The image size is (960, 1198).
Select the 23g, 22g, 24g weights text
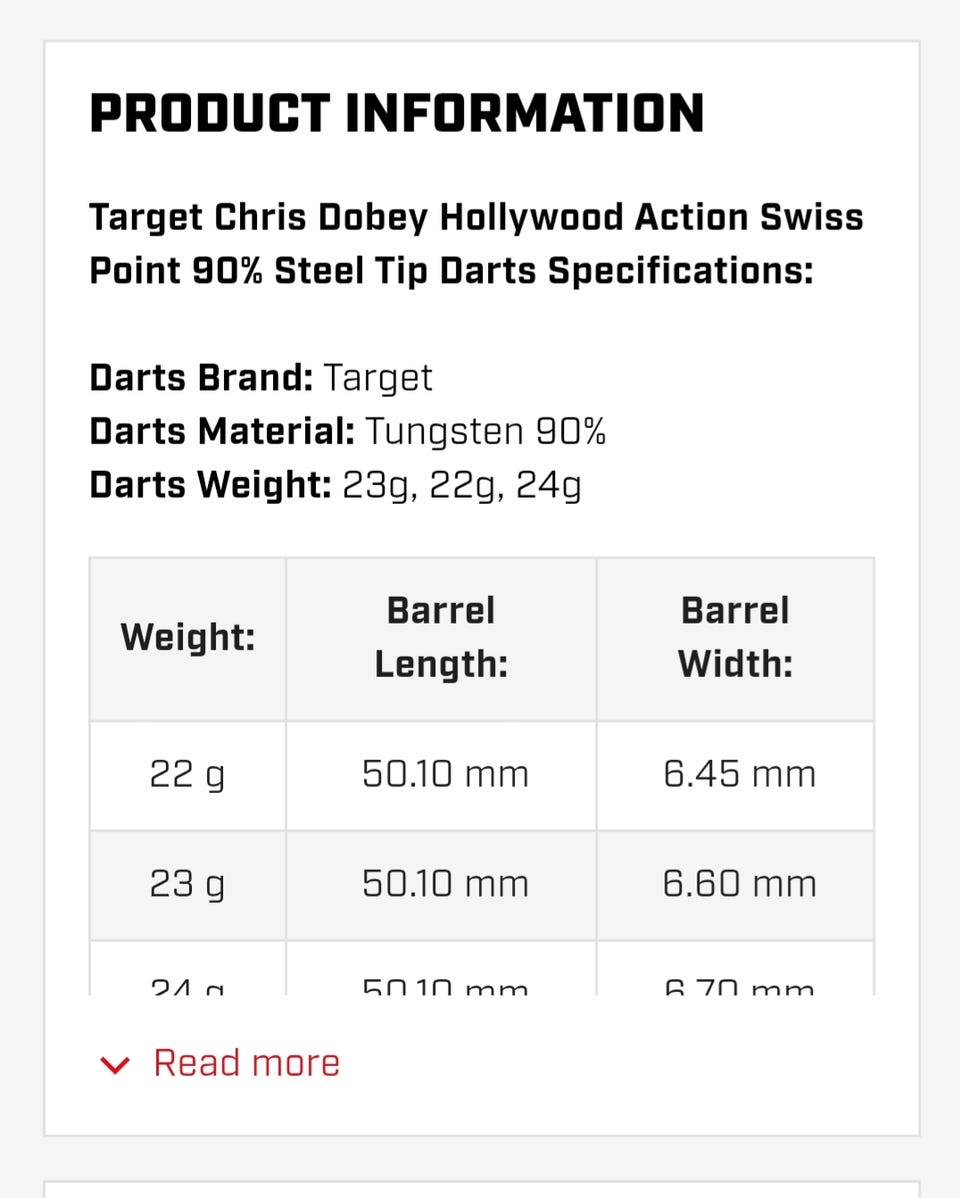(461, 485)
